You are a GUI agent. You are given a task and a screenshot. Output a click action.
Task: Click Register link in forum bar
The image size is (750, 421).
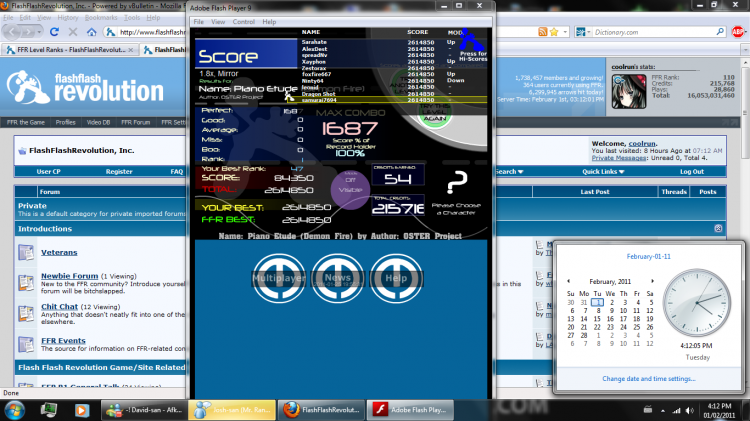[x=119, y=172]
